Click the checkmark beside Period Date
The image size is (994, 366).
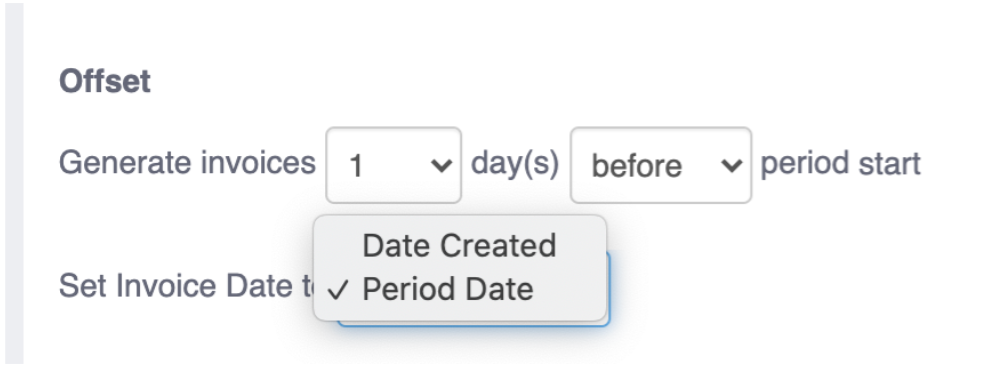pos(339,291)
